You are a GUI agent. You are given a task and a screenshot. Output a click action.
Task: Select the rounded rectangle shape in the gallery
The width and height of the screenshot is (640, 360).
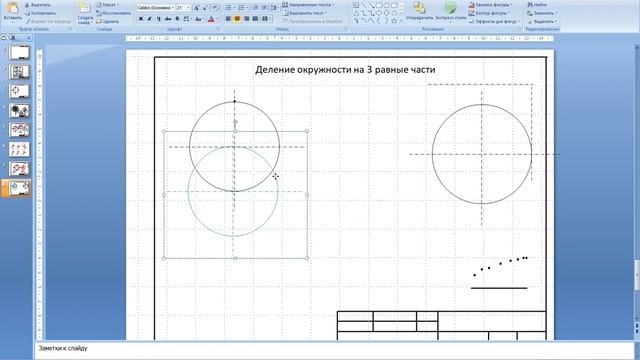394,5
